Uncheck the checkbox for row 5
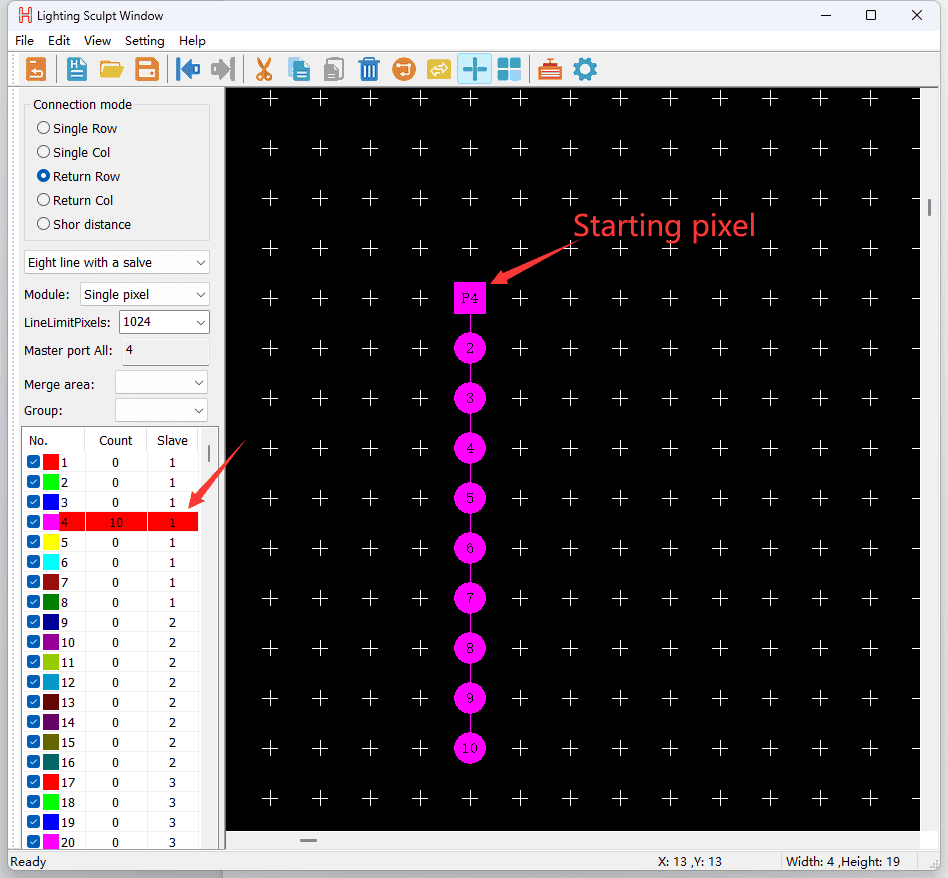Screen dimensions: 948x878 click(34, 542)
